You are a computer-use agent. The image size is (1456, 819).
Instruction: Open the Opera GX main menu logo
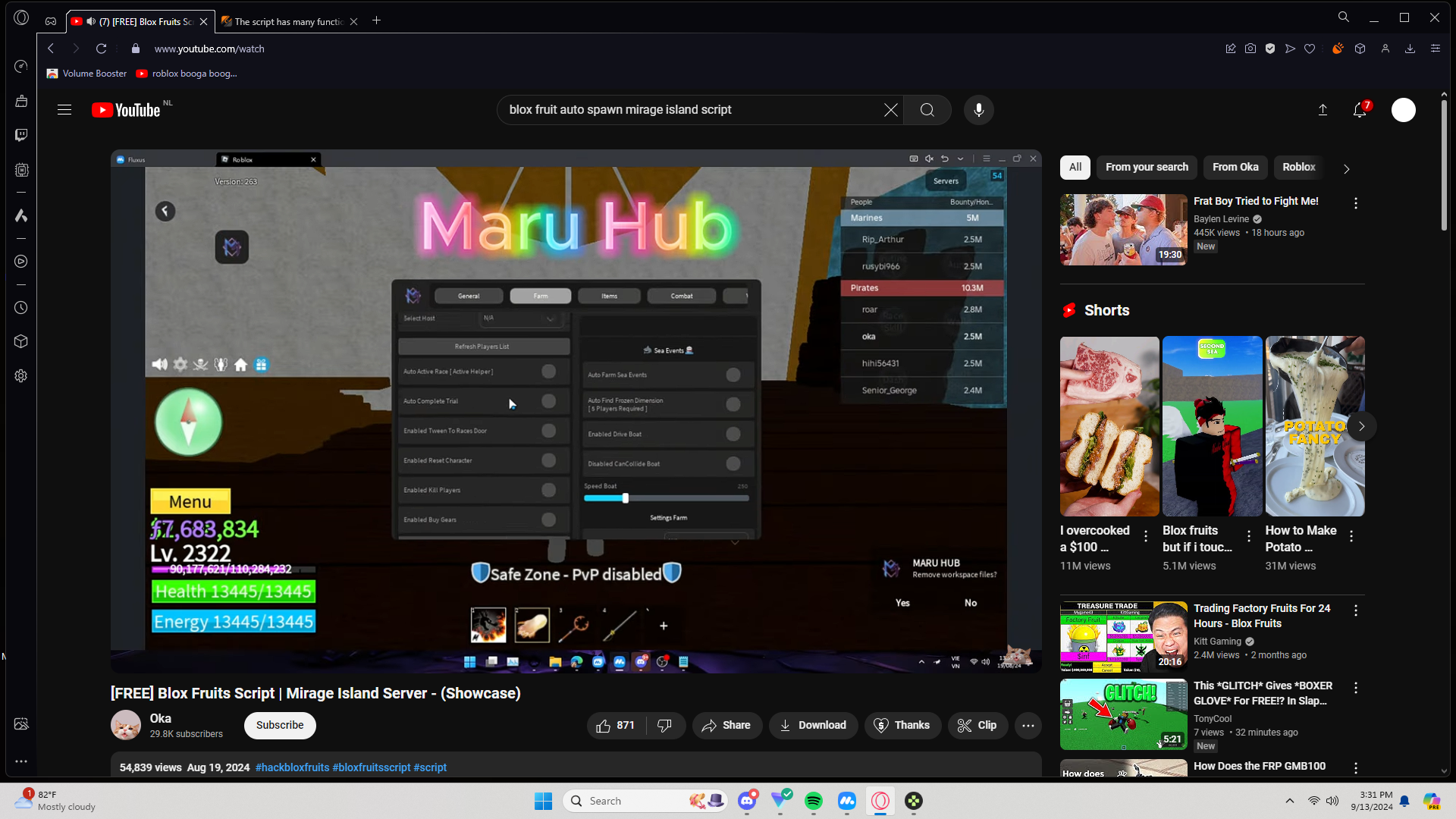(21, 17)
